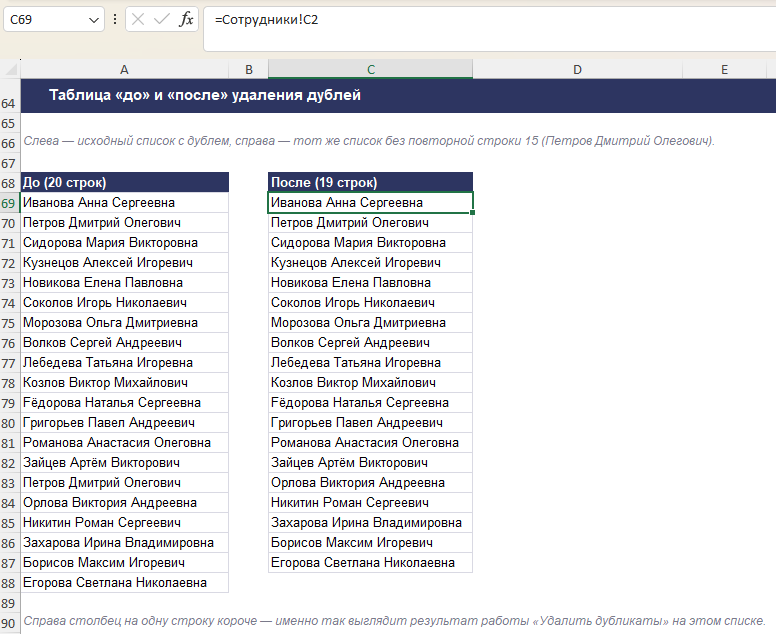Click title 'Таблица «до» и «после» удаления дублей'
The image size is (776, 634).
[204, 95]
